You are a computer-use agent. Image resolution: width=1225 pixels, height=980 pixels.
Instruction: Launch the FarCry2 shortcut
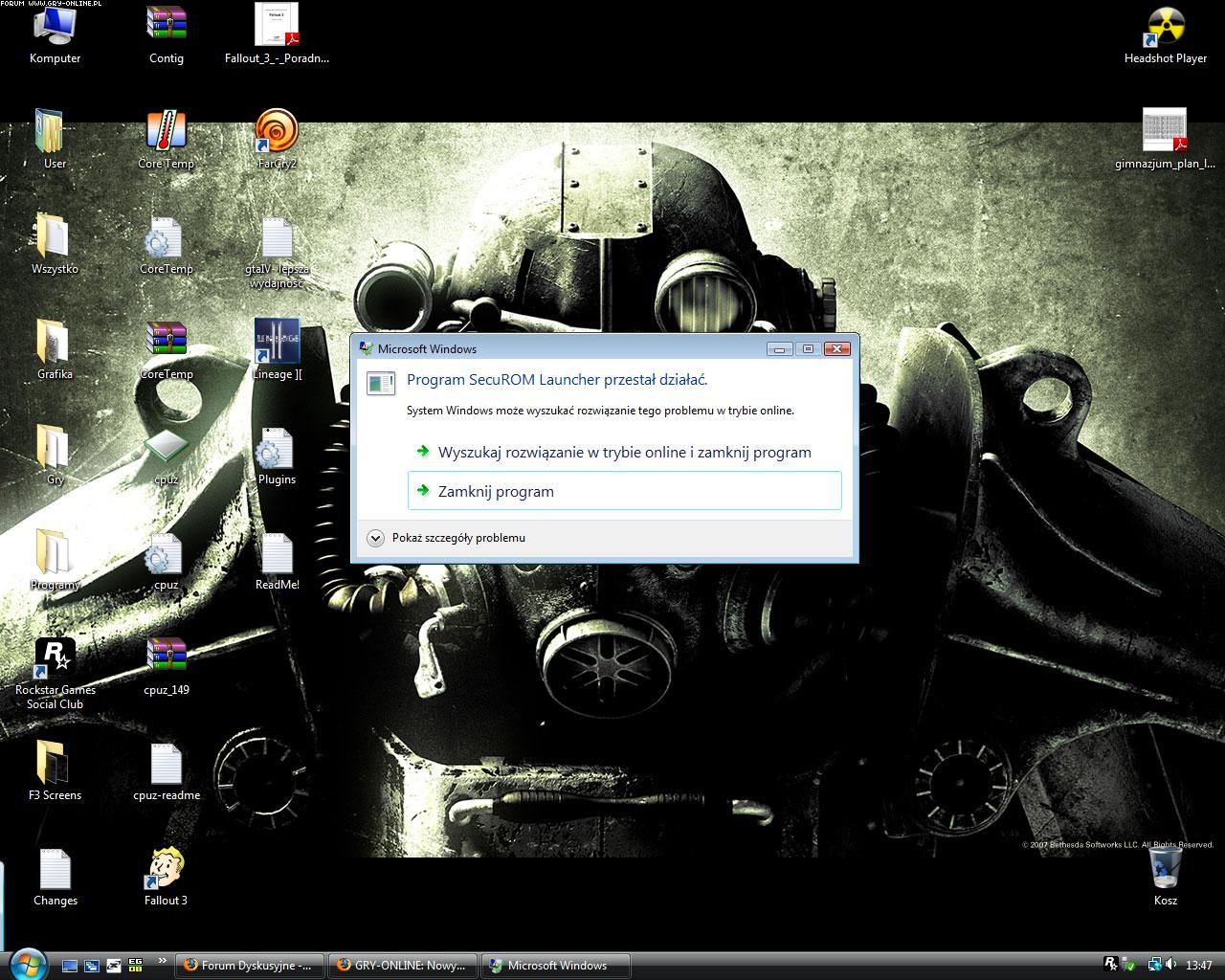click(277, 140)
